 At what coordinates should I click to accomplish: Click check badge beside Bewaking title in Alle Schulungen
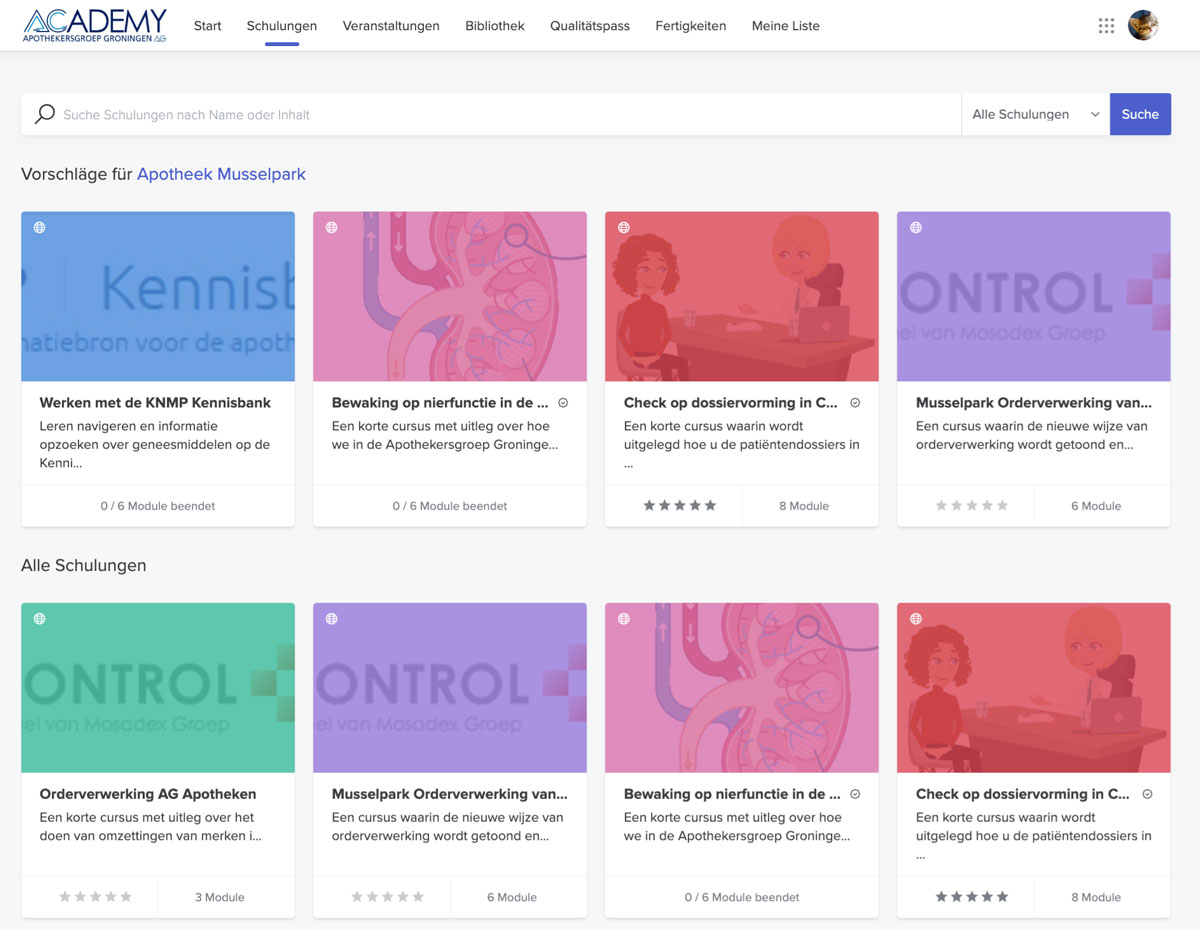[855, 794]
